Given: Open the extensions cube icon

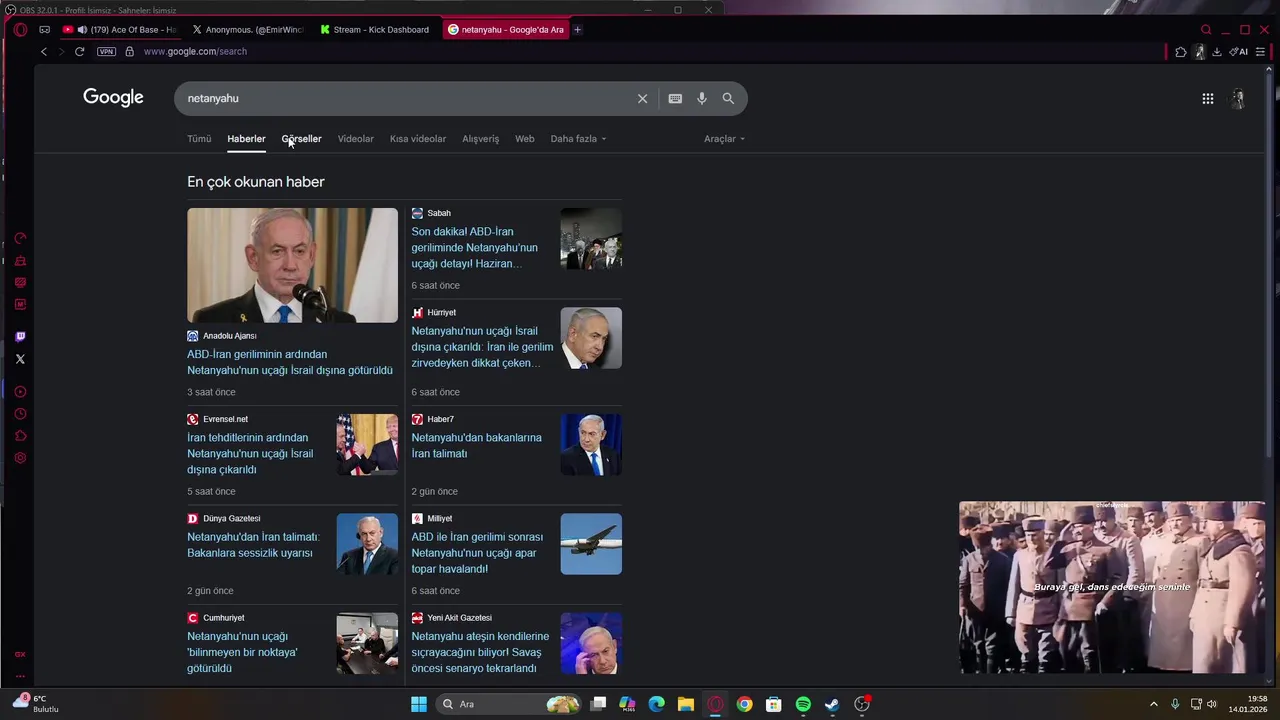Looking at the screenshot, I should point(1181,52).
